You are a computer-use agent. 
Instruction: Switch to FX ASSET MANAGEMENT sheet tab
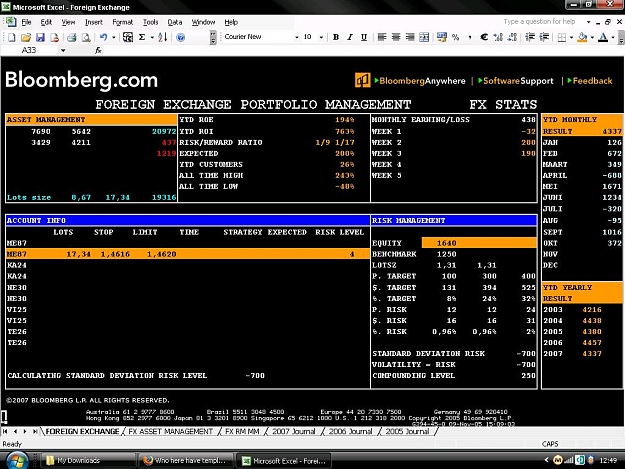click(x=171, y=431)
